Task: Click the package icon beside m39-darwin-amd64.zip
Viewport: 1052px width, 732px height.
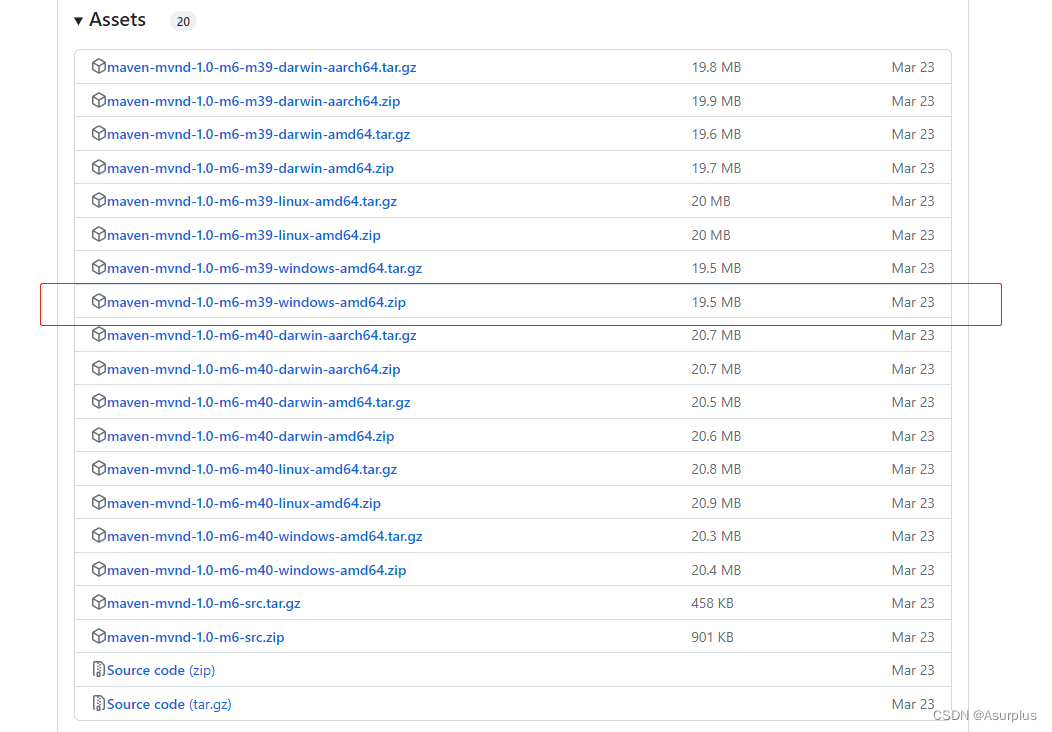Action: [99, 167]
